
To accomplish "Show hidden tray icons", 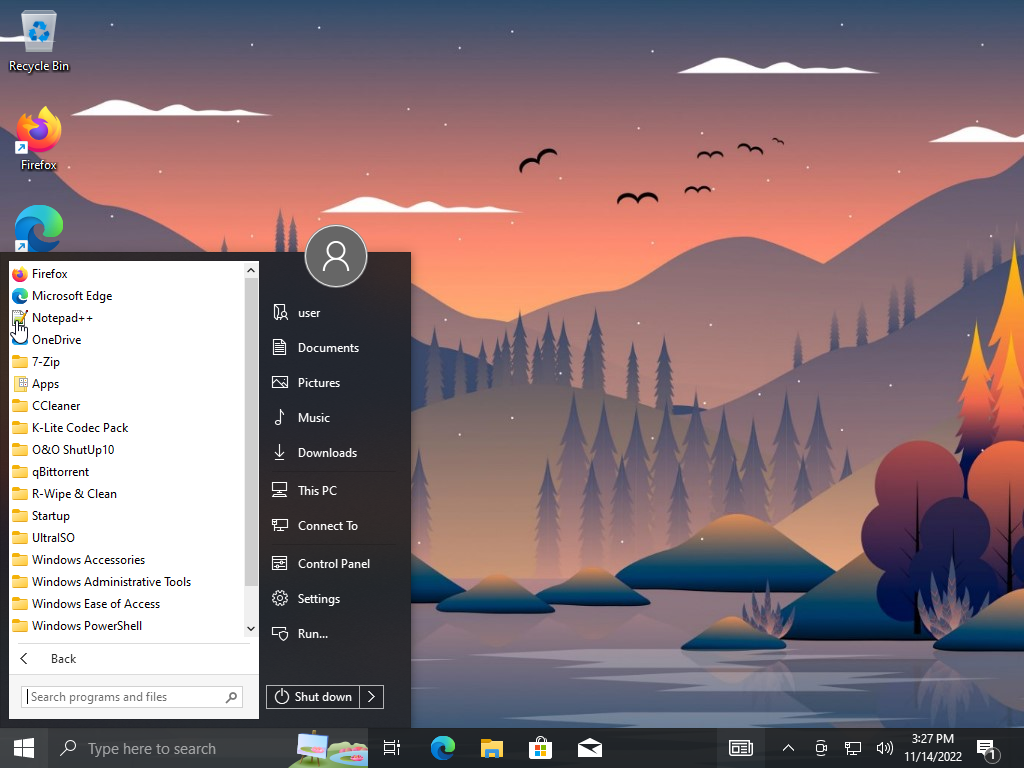I will (x=788, y=748).
